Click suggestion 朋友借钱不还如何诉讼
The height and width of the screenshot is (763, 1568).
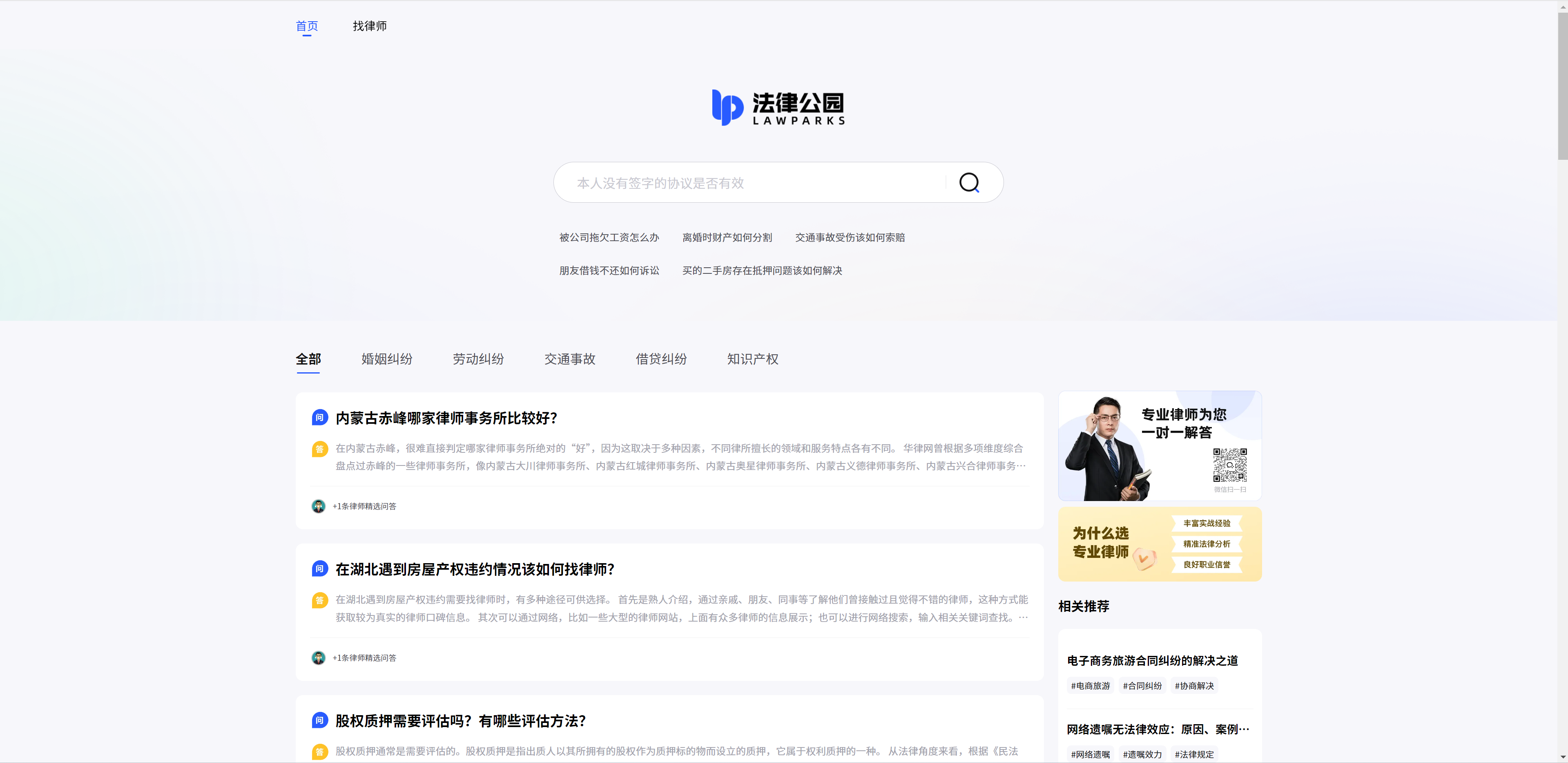pos(609,271)
